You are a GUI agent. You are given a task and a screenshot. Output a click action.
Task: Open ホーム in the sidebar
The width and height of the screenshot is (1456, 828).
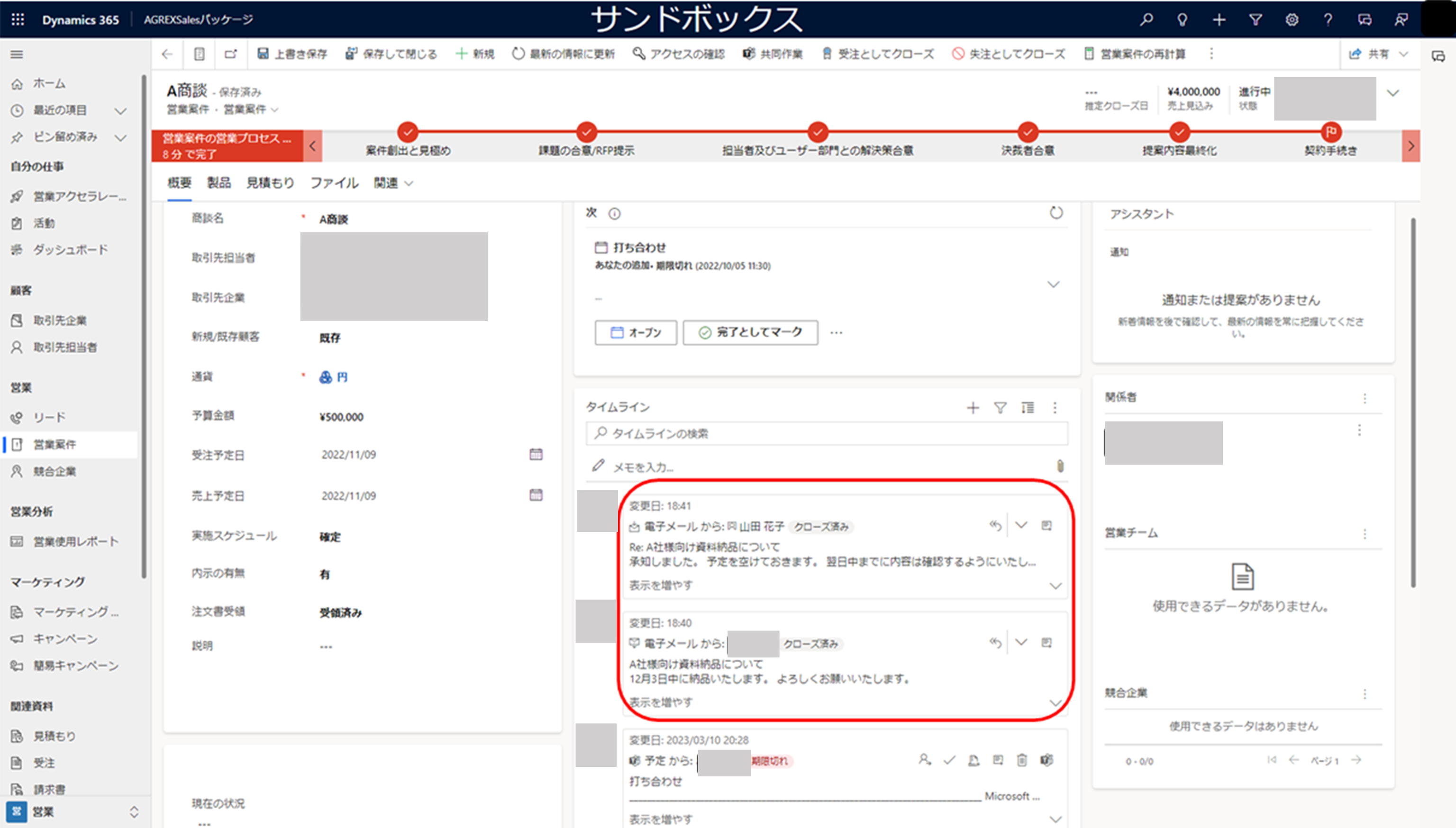point(48,83)
